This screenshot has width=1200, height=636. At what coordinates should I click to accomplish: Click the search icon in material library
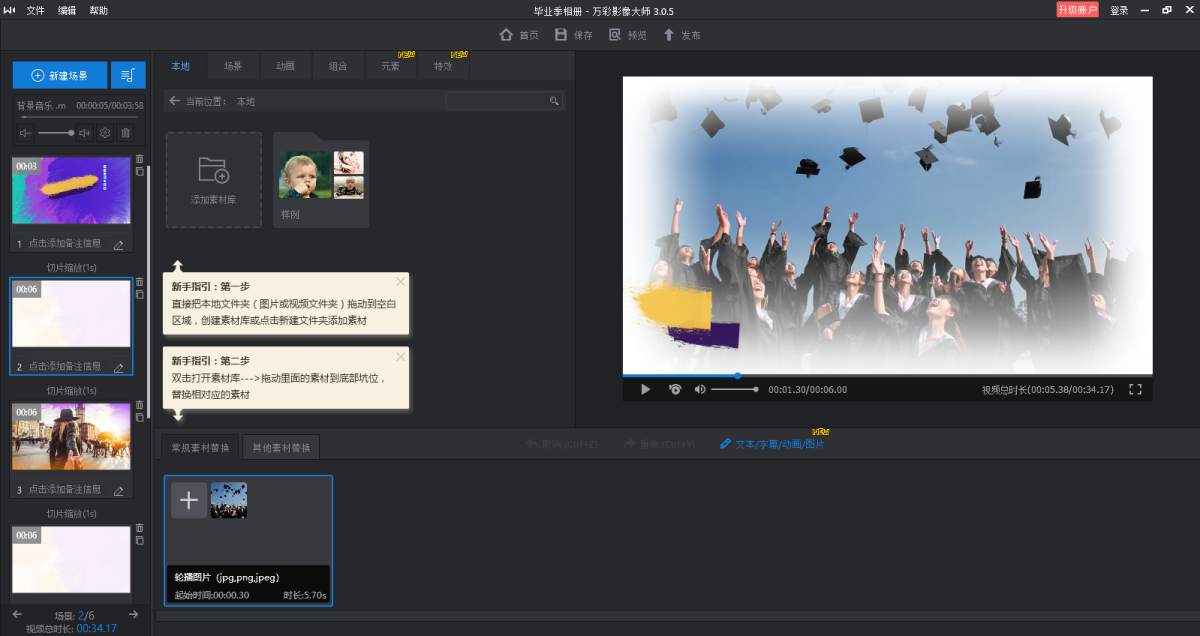point(554,101)
